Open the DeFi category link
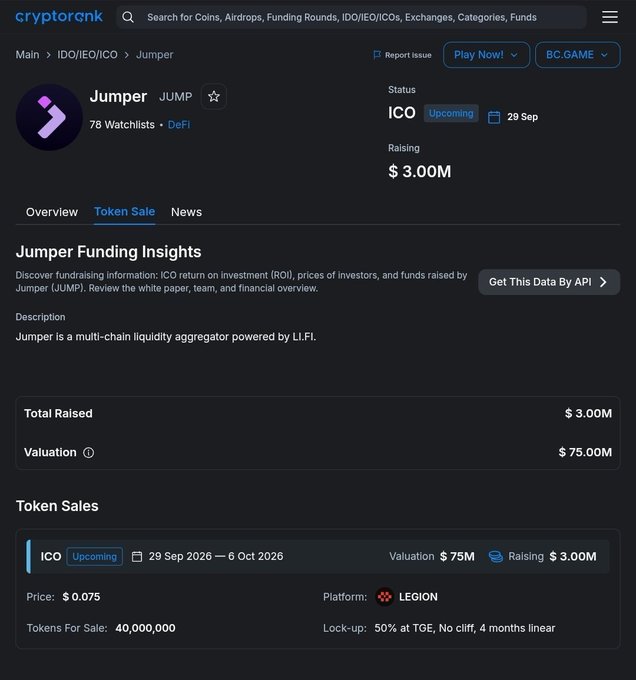 point(179,124)
